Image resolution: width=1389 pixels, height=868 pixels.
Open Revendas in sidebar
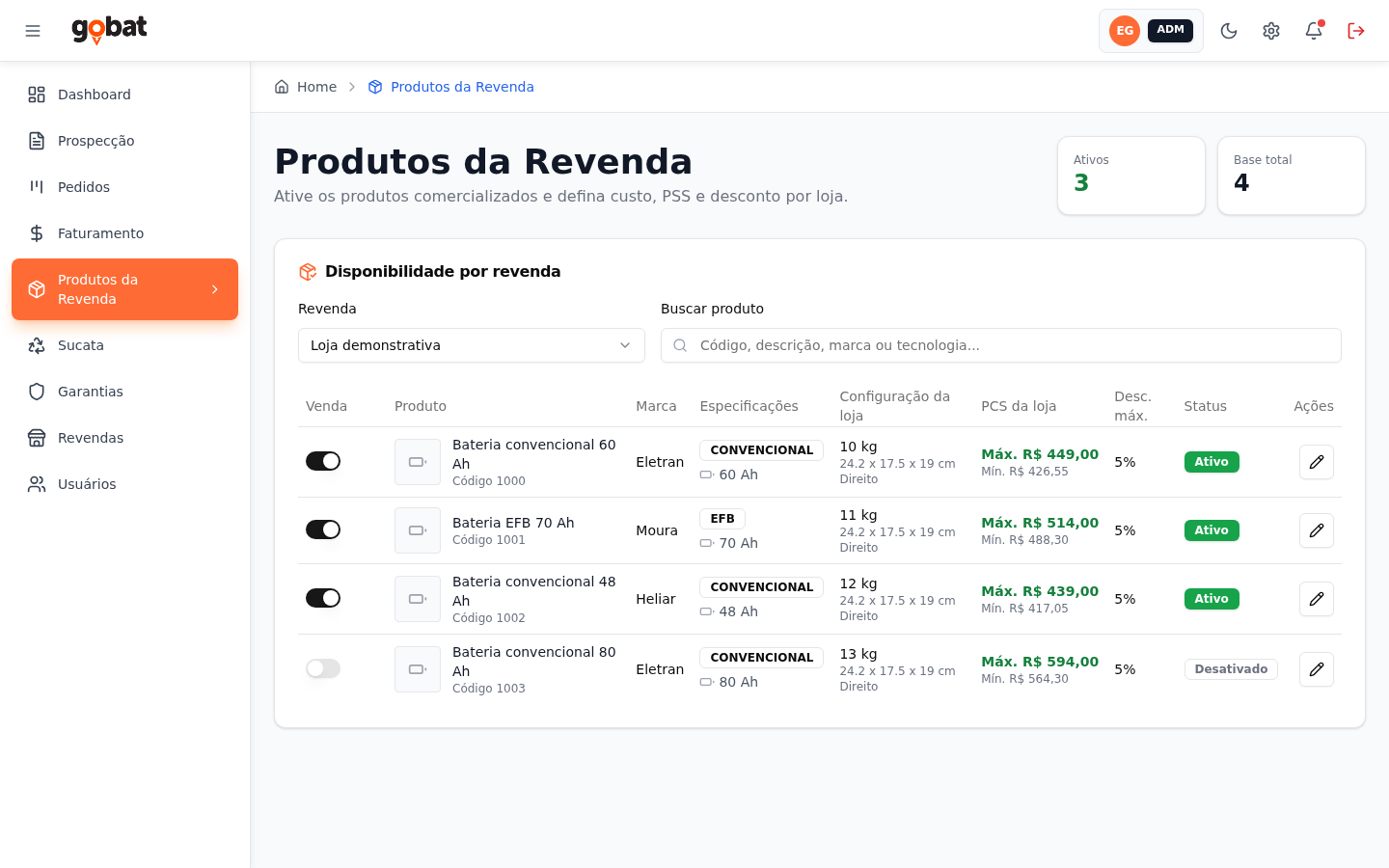click(125, 438)
